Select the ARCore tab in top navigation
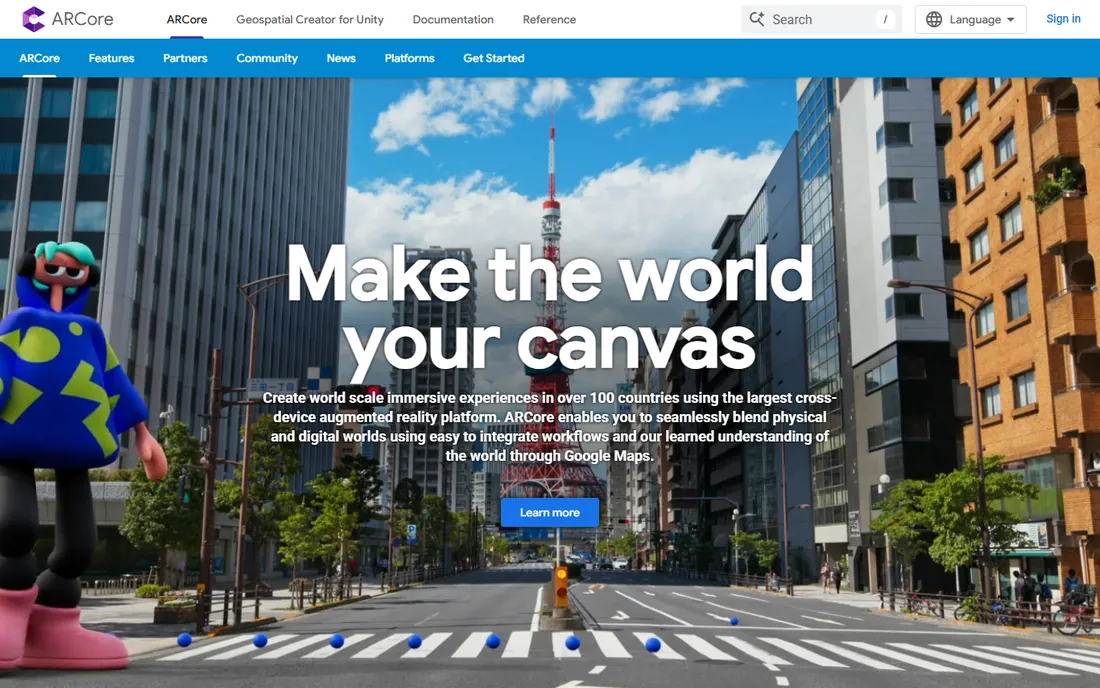The width and height of the screenshot is (1100, 688). click(x=187, y=20)
